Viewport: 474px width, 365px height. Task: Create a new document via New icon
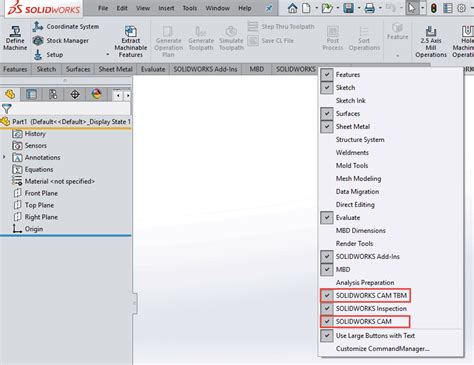(306, 8)
